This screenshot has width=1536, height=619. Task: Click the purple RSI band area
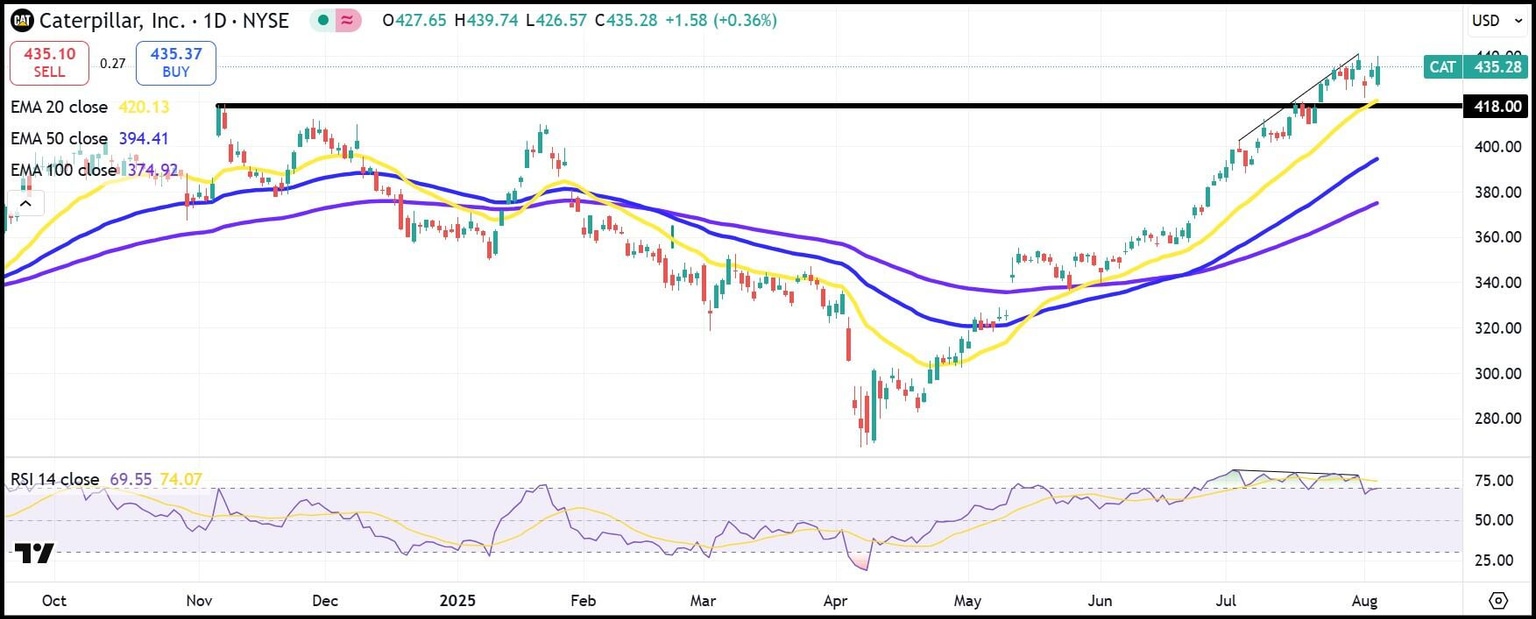(x=700, y=520)
